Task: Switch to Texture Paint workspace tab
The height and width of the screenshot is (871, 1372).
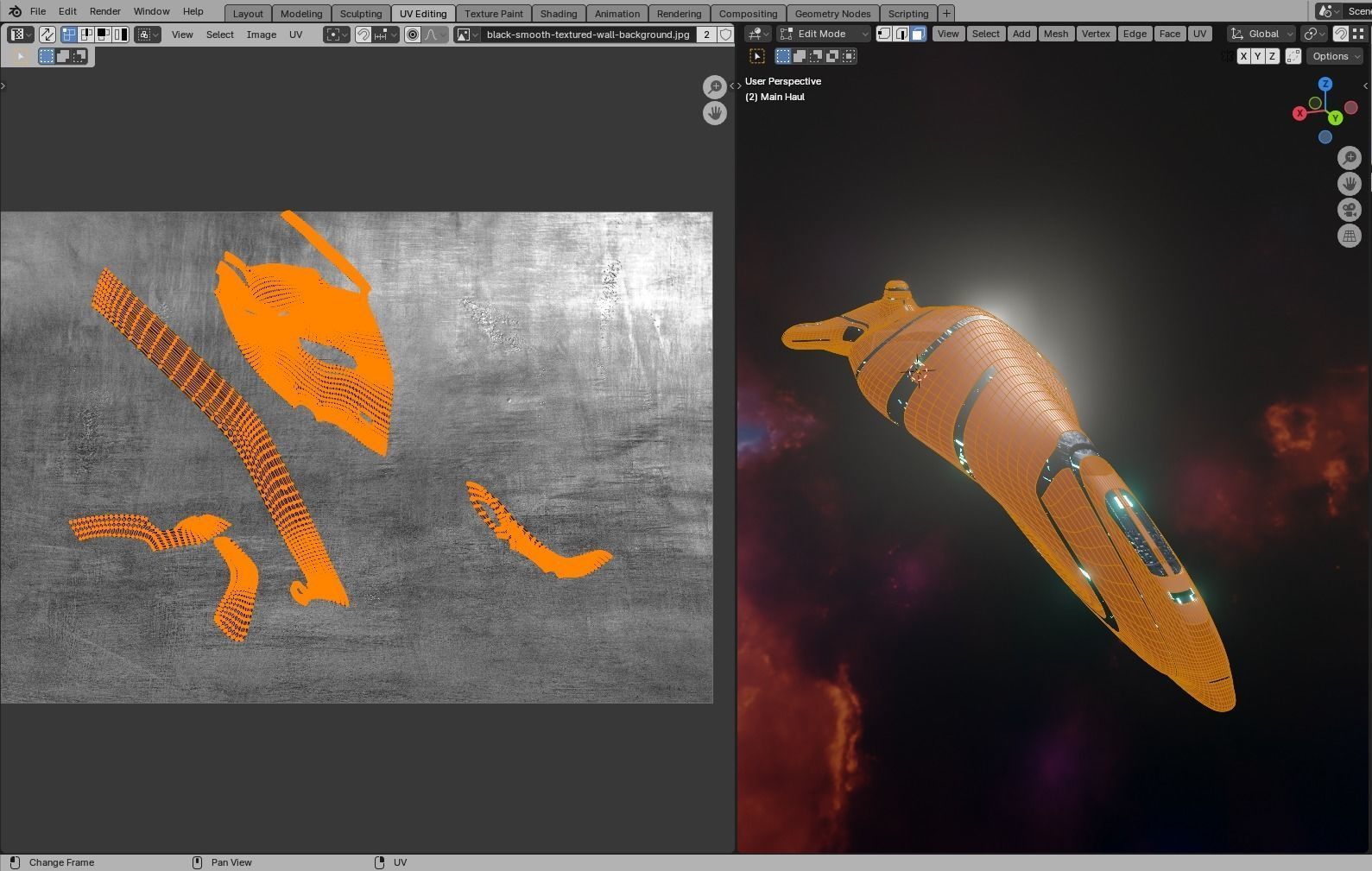Action: [x=494, y=13]
